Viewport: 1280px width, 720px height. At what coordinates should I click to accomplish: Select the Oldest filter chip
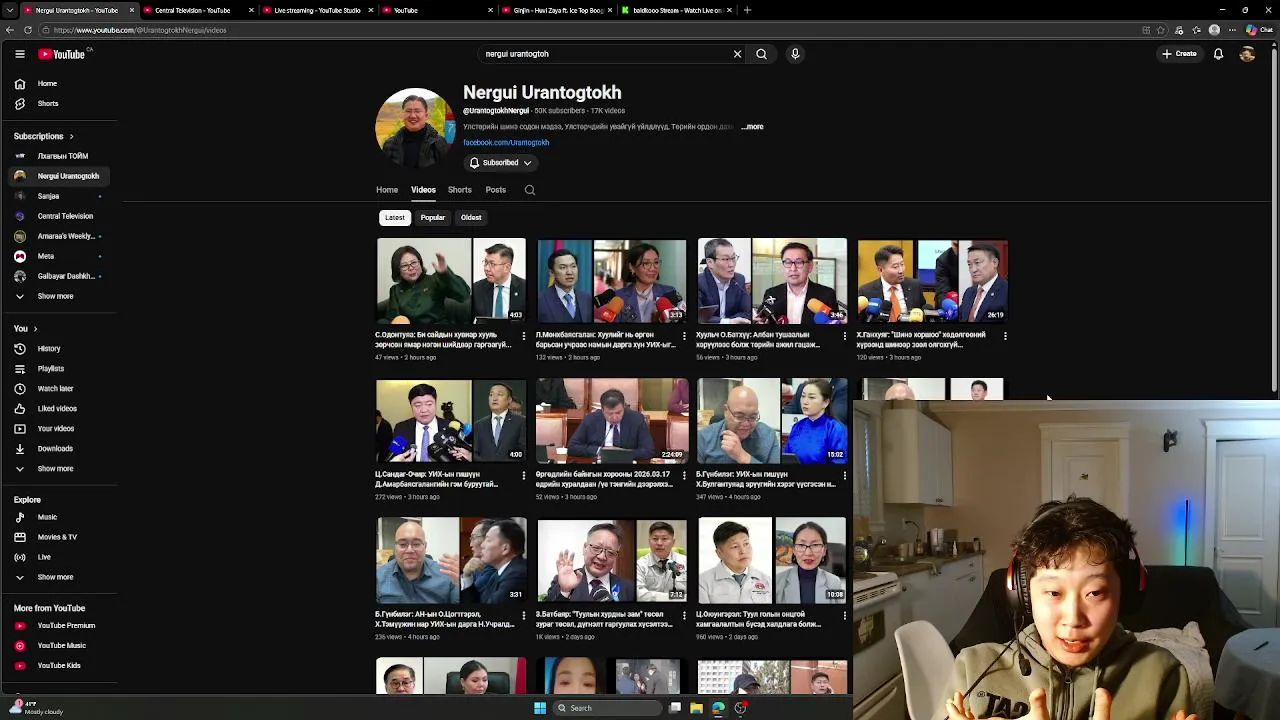471,217
